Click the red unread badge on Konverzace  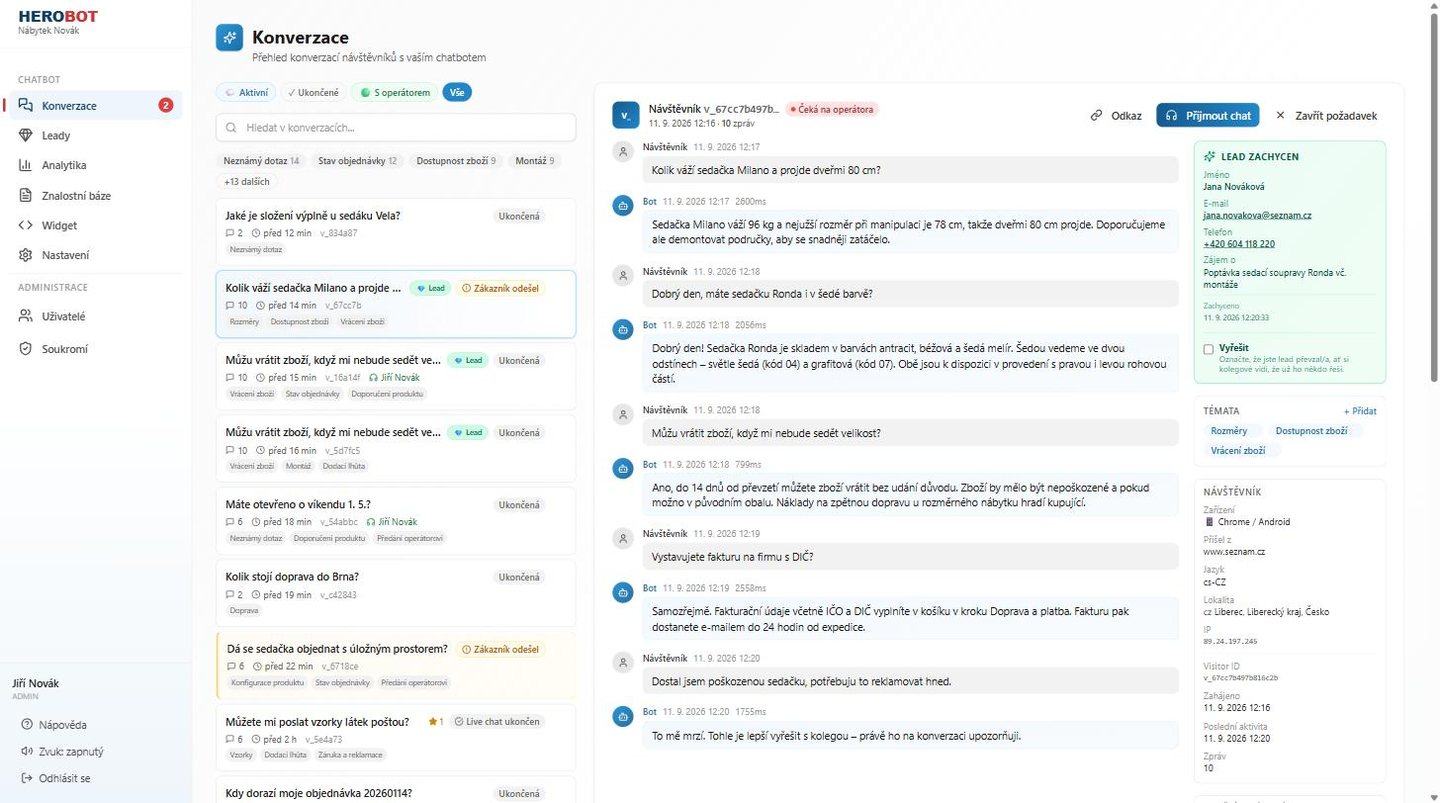coord(166,105)
